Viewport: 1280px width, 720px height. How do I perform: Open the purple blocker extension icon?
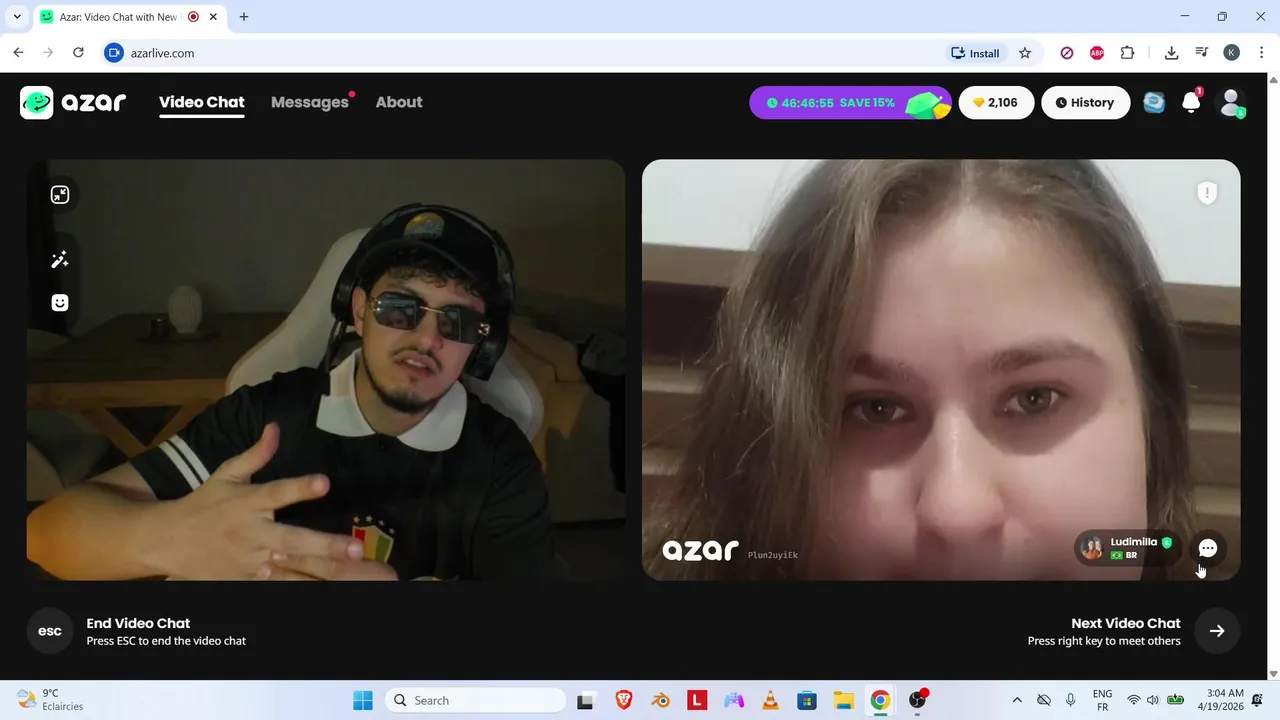(1067, 53)
